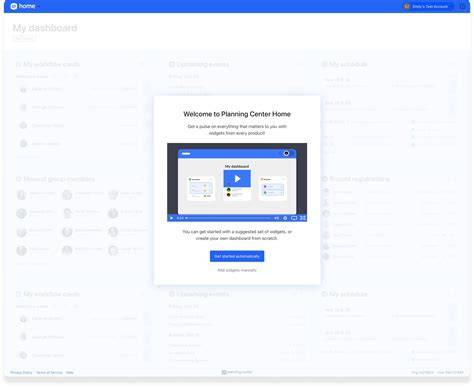Image resolution: width=474 pixels, height=387 pixels.
Task: Click the button under My dashboard title
Action: coord(24,38)
